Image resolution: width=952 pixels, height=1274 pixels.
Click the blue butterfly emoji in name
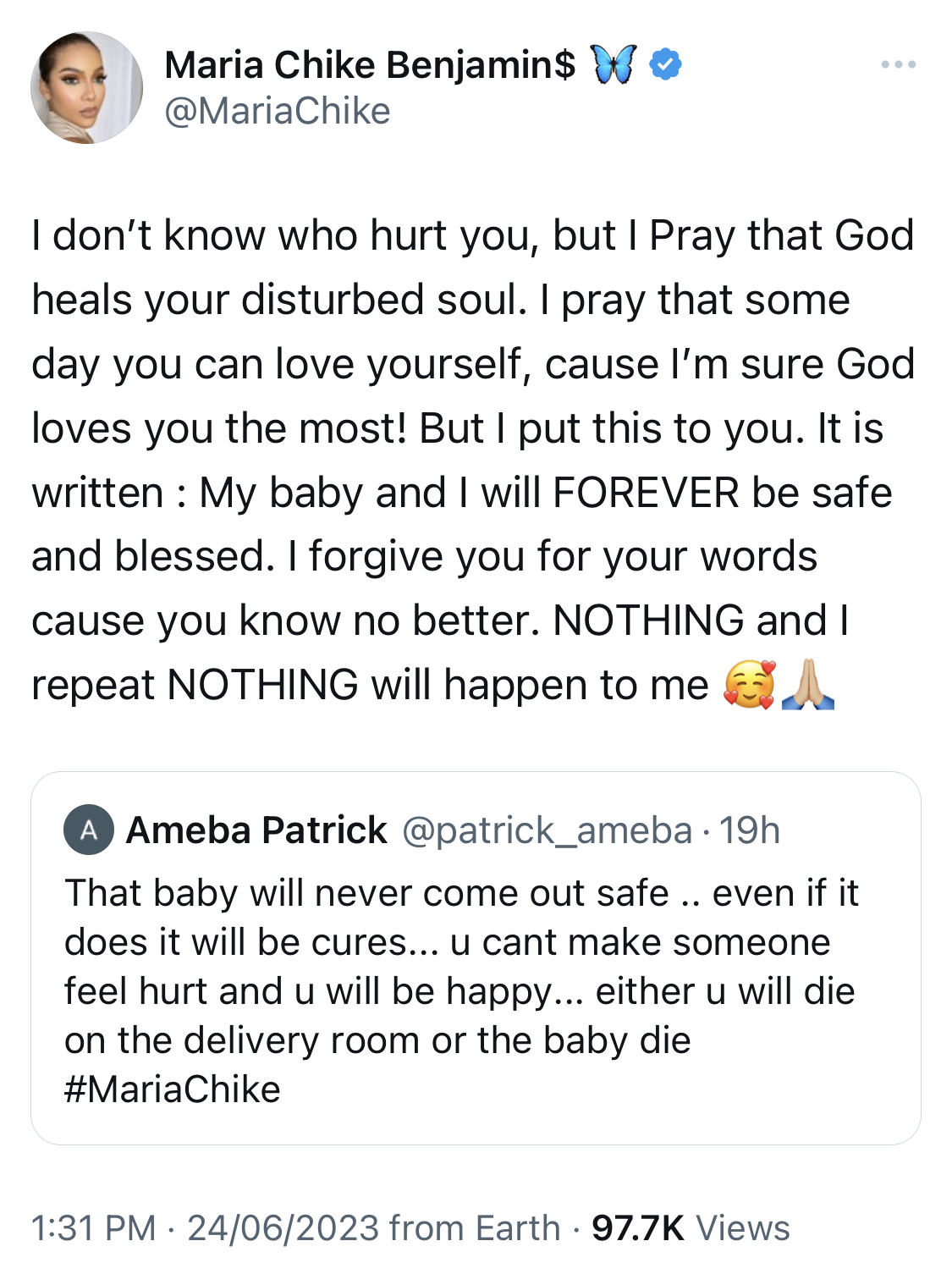[x=613, y=65]
